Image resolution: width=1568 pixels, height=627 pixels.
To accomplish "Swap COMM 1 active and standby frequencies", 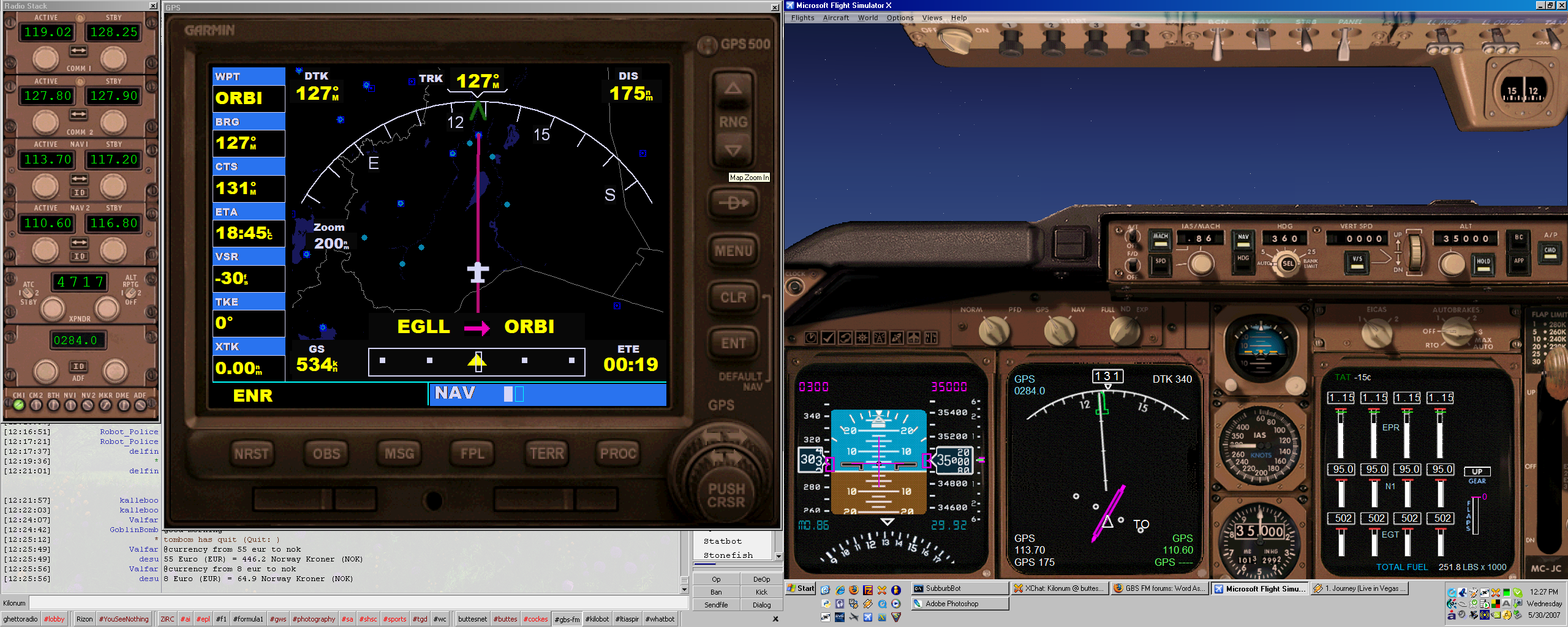I will 78,50.
